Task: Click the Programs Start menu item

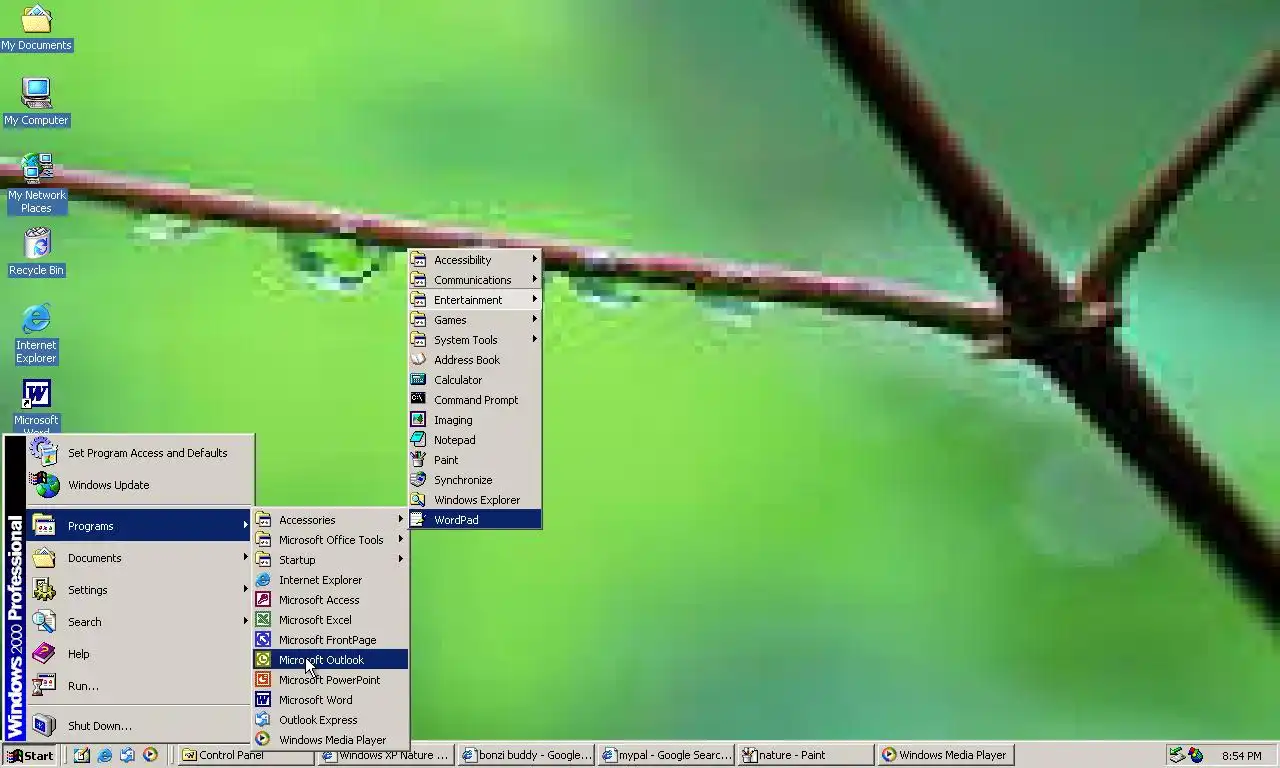Action: (140, 526)
